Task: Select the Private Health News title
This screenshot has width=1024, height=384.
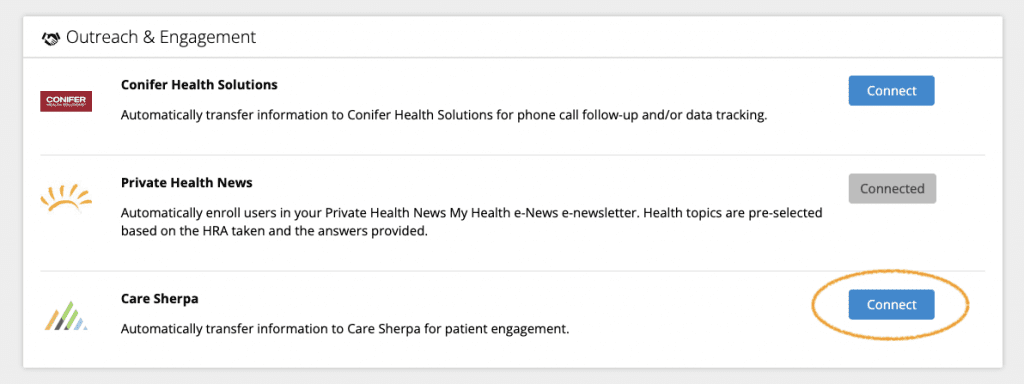Action: 187,183
